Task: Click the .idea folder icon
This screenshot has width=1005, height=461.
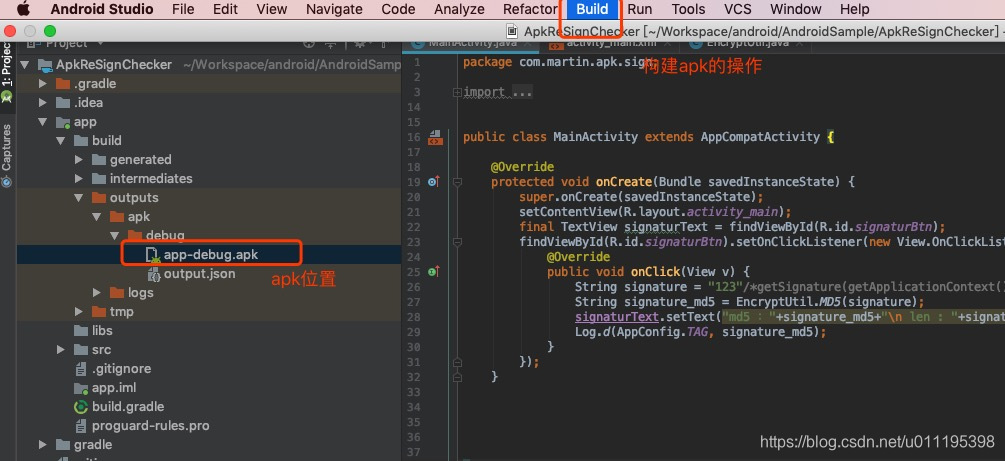Action: click(63, 103)
